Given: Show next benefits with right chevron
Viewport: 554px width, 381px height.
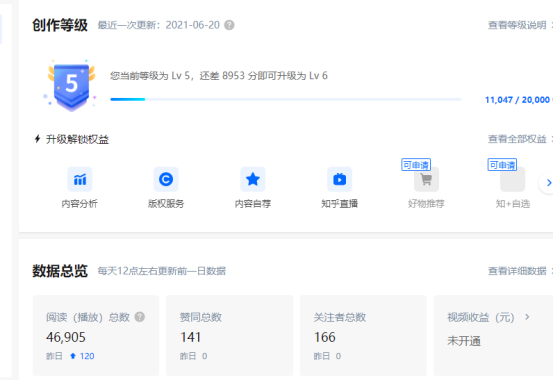Looking at the screenshot, I should 548,183.
